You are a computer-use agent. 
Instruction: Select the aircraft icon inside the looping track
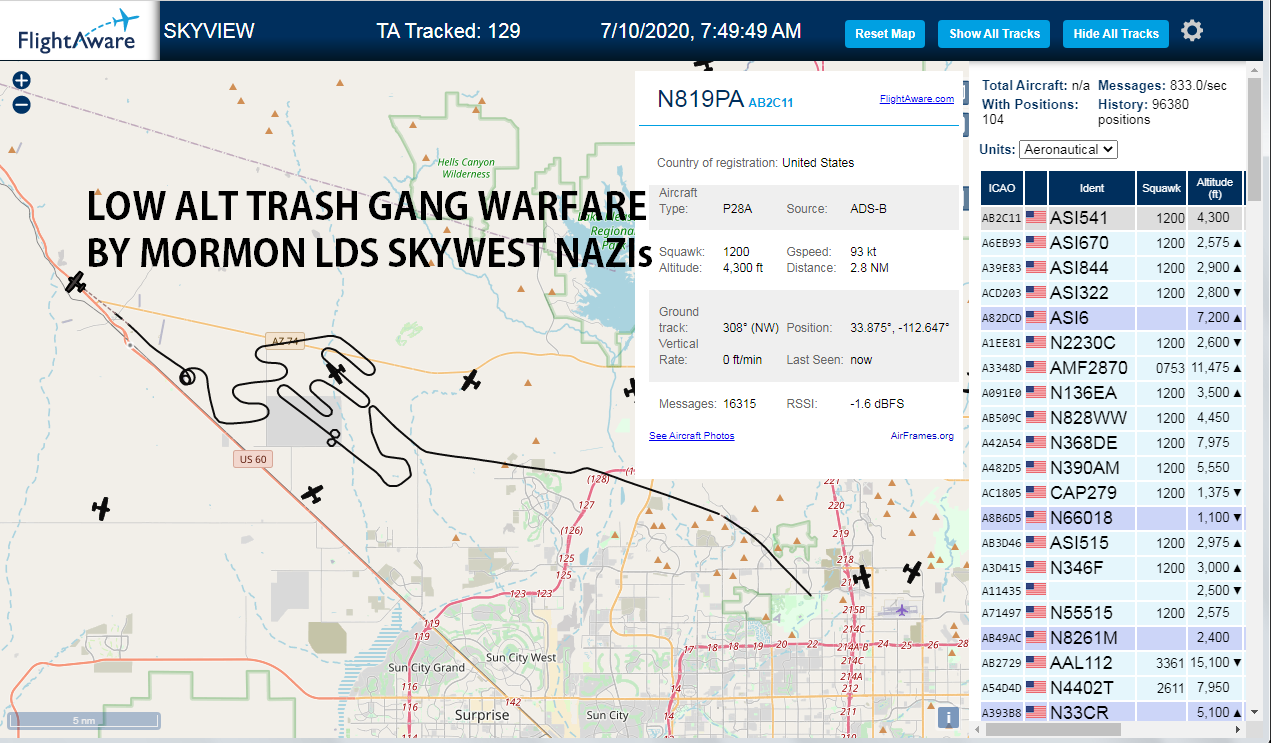(336, 373)
